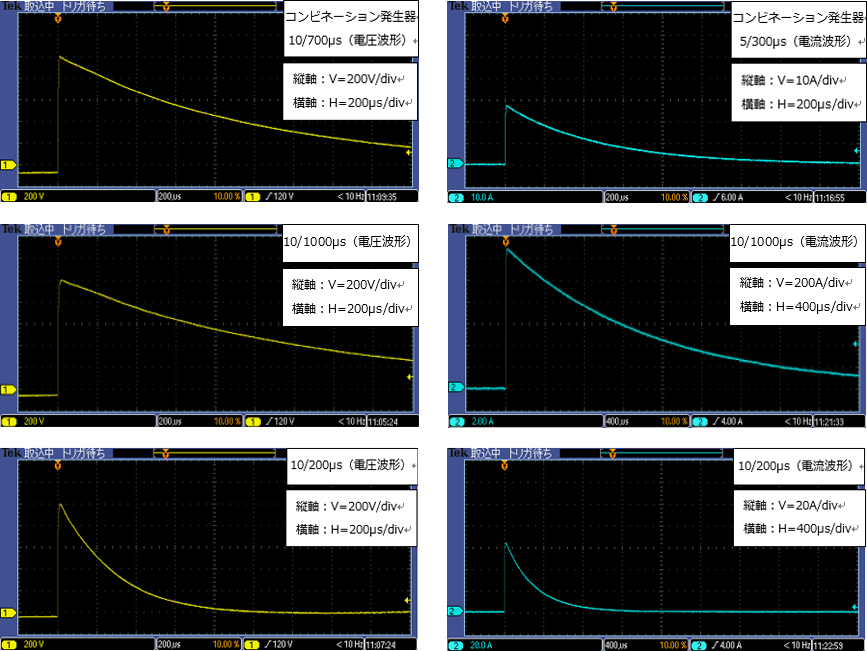Click trigger level arrow on 10/200µs voltage plot
This screenshot has width=867, height=651.
point(408,600)
